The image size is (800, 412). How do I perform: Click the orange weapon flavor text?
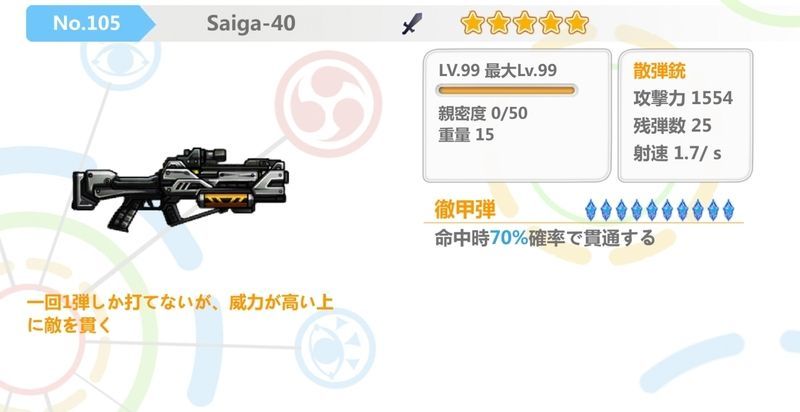click(x=180, y=314)
